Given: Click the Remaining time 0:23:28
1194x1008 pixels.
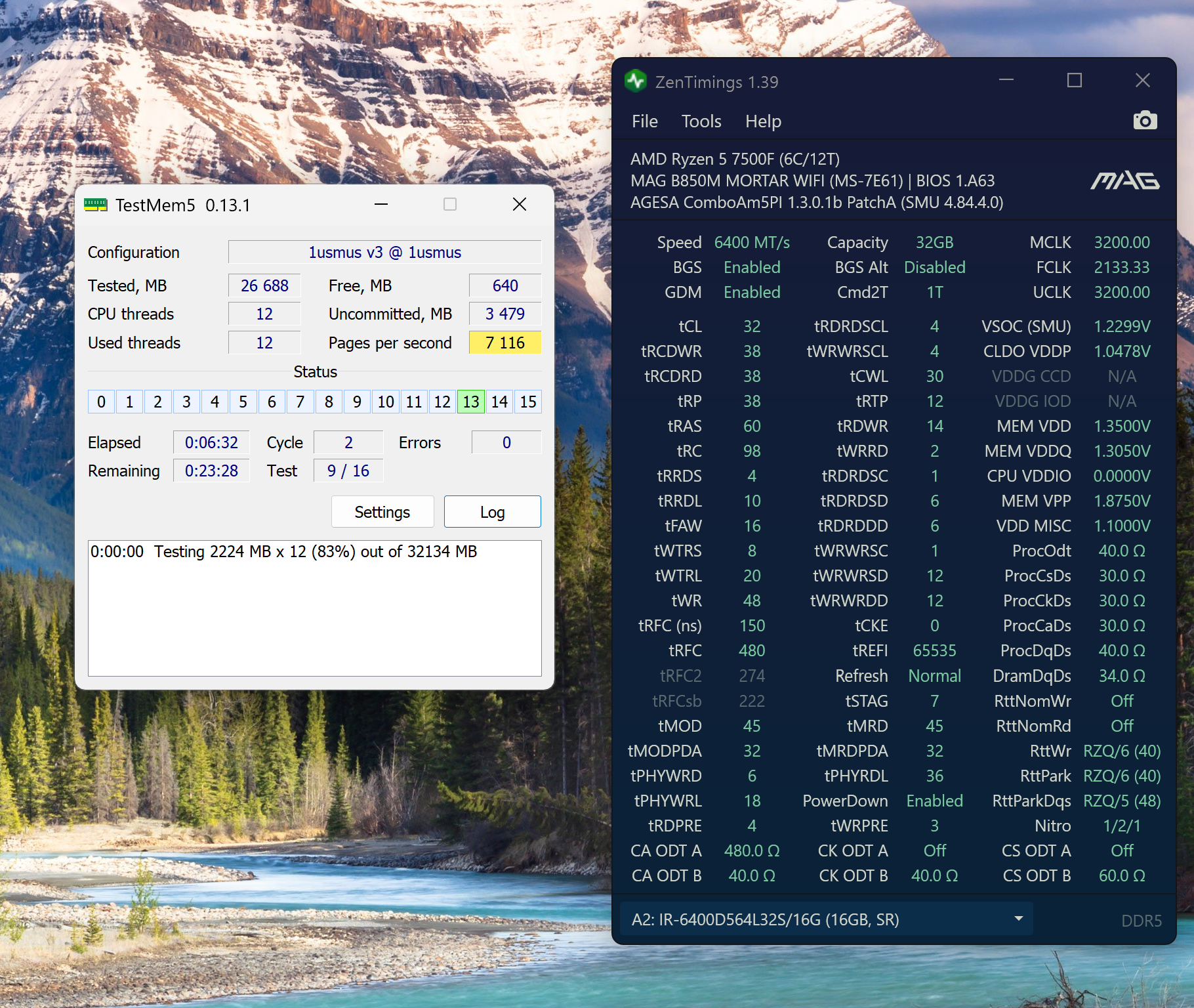Looking at the screenshot, I should click(x=211, y=471).
